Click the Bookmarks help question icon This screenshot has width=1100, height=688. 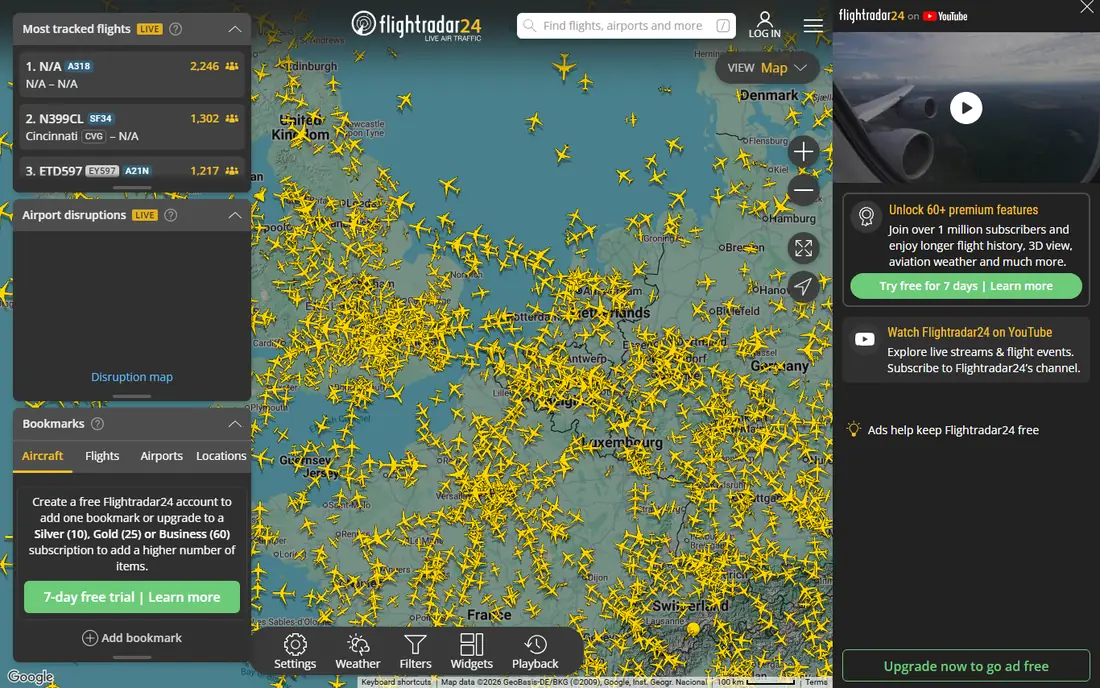pyautogui.click(x=98, y=424)
